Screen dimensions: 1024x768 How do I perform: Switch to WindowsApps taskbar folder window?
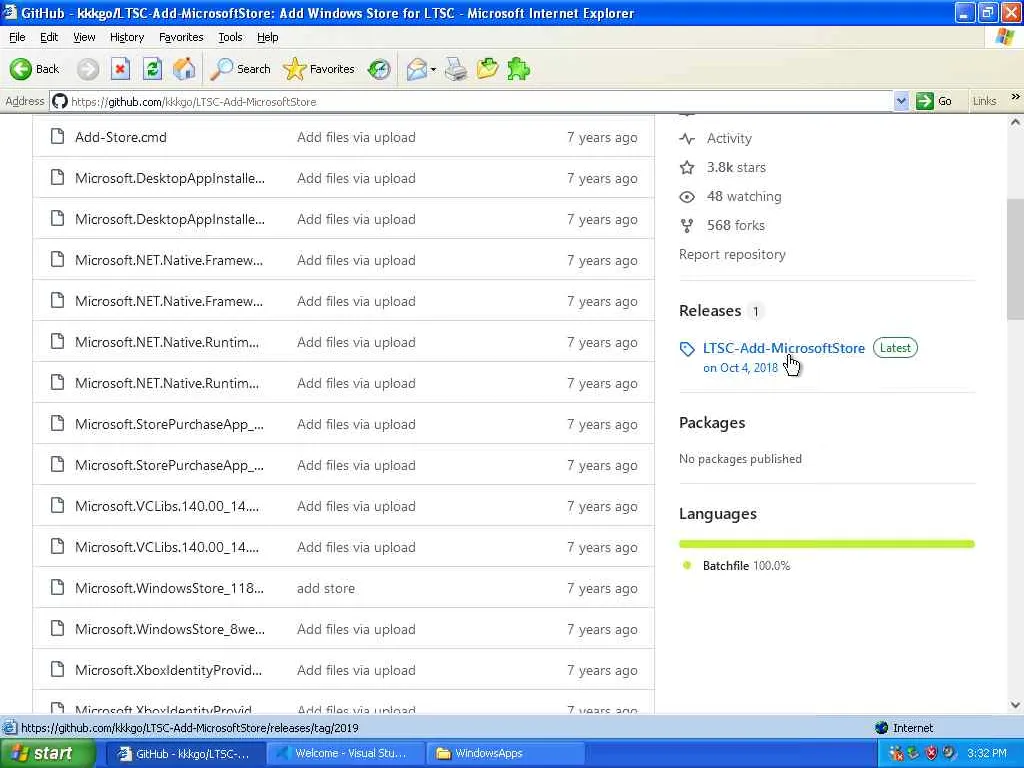(x=504, y=753)
